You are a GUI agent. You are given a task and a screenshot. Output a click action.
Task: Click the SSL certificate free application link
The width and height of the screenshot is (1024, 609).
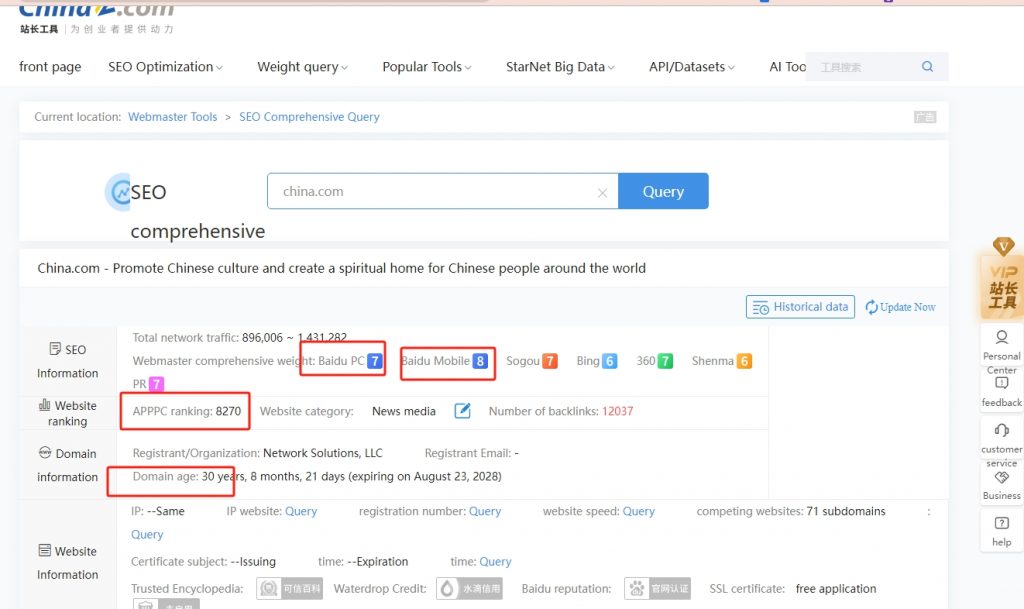pyautogui.click(x=835, y=589)
